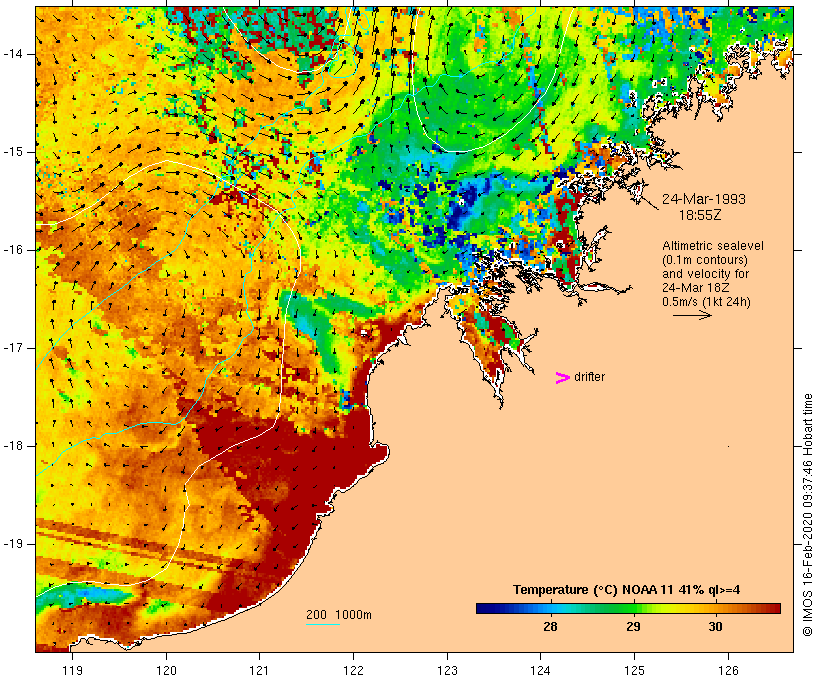Click the latitude label '-14'

13,54
